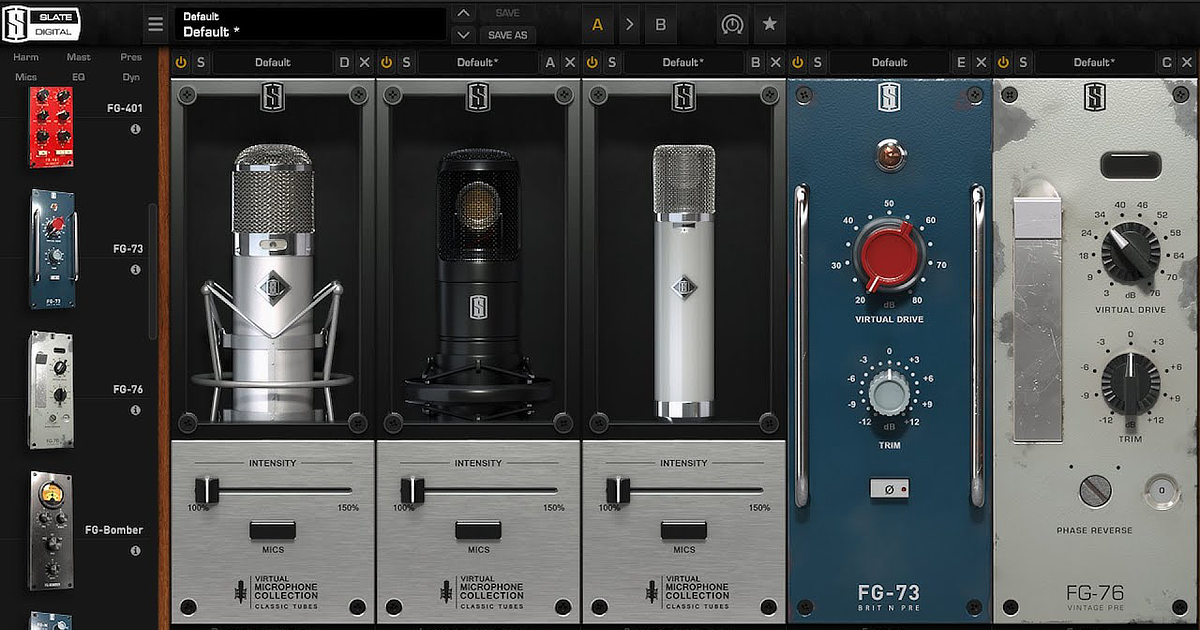The image size is (1200, 630).
Task: Remove the FG-73 module with its X
Action: (x=980, y=62)
